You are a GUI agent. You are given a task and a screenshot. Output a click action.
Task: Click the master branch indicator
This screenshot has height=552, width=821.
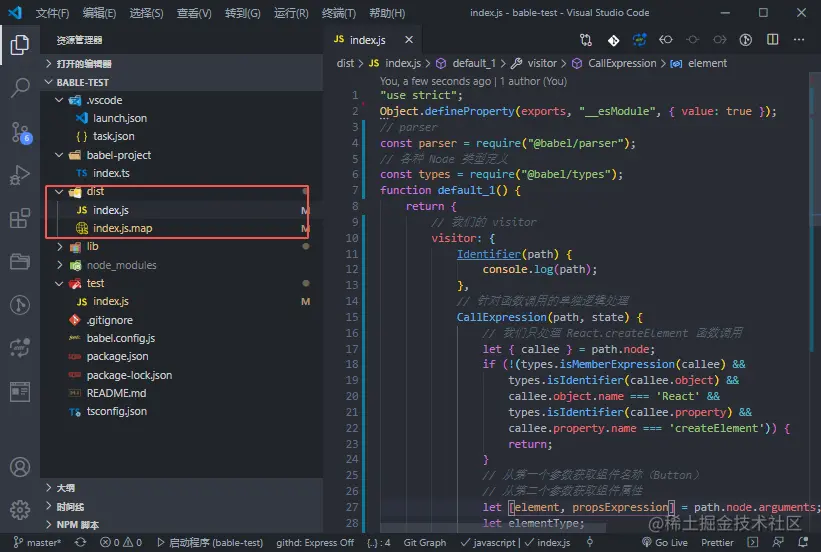[x=37, y=542]
